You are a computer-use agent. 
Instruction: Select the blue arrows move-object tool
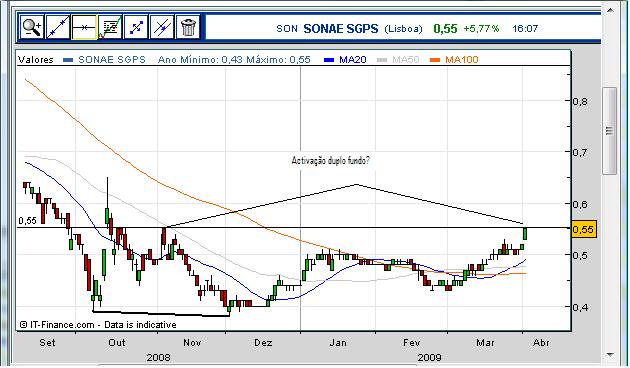pos(136,27)
